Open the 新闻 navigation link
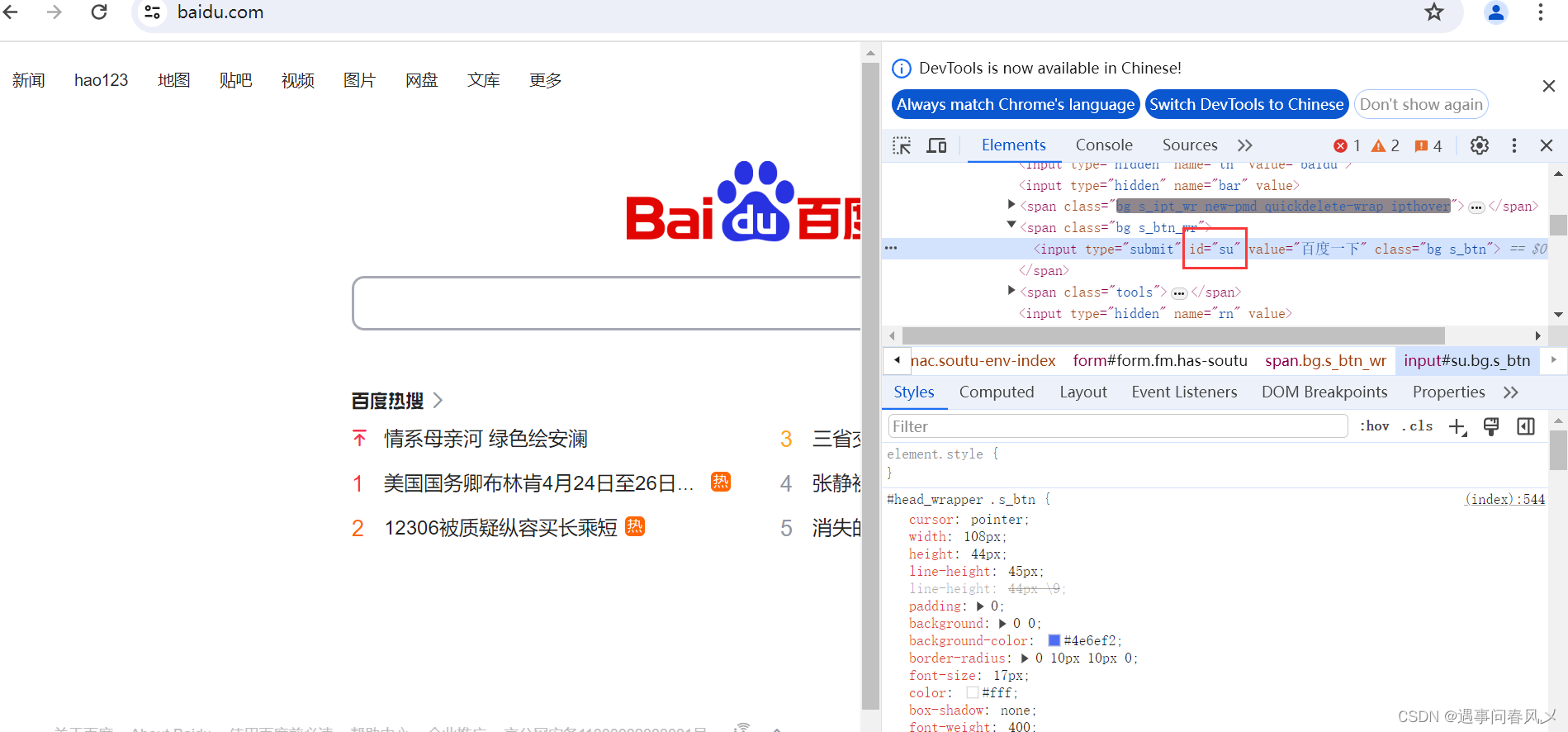Screen dimensions: 1568x732 (29, 80)
